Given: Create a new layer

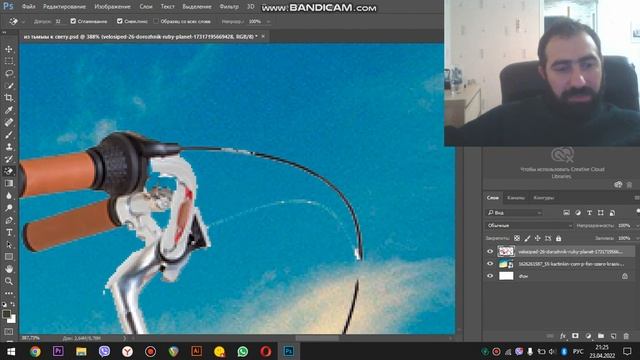Looking at the screenshot, I should [613, 336].
